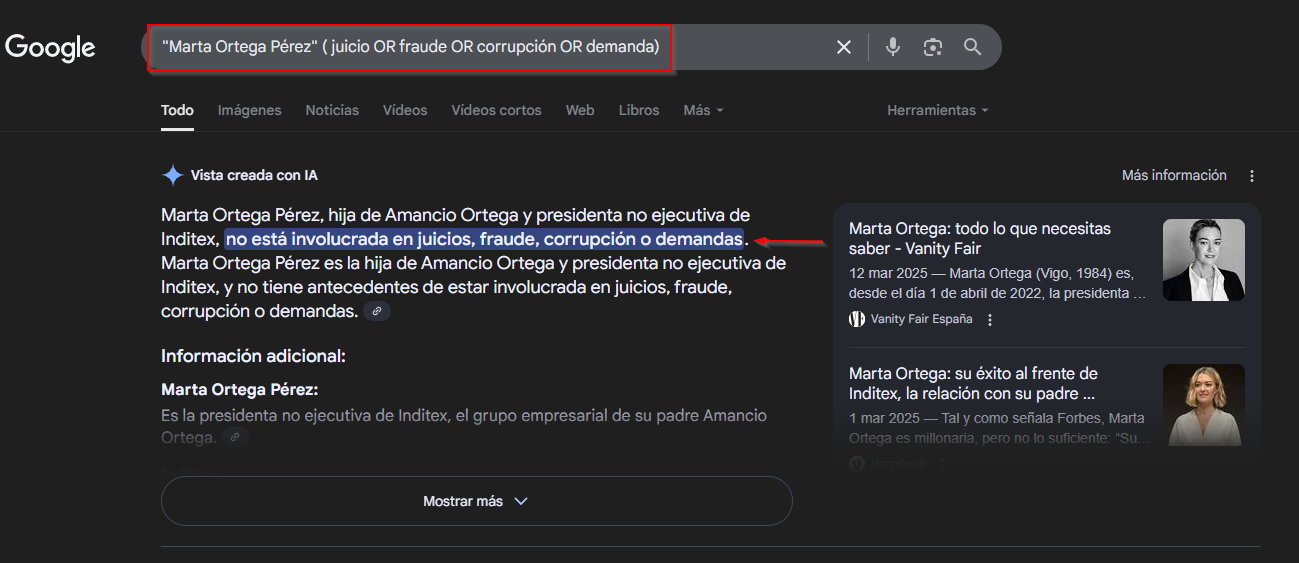Open the Herramientas dropdown
Viewport: 1299px width, 563px height.
[937, 110]
